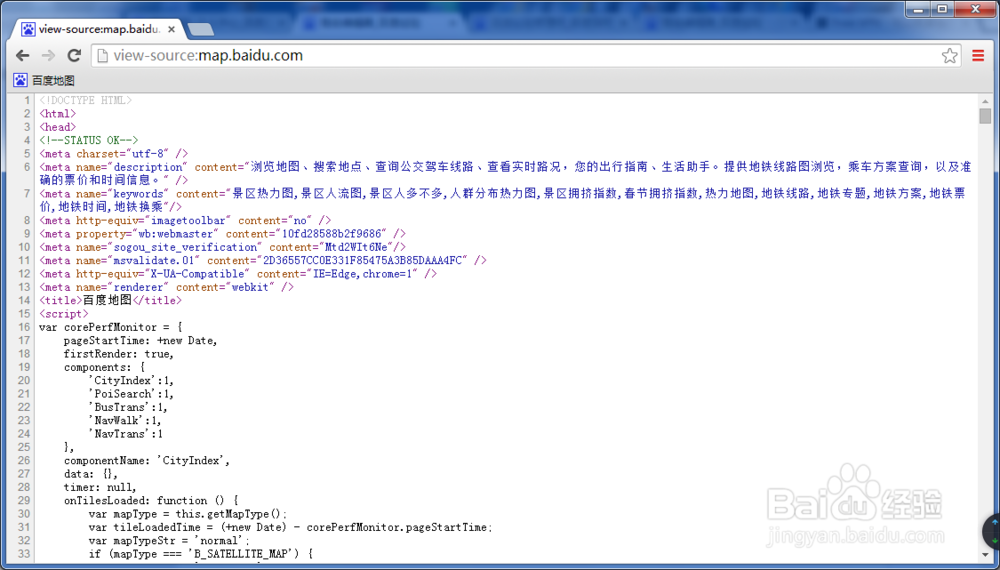Click the components: { line
1000x570 pixels.
tap(105, 367)
